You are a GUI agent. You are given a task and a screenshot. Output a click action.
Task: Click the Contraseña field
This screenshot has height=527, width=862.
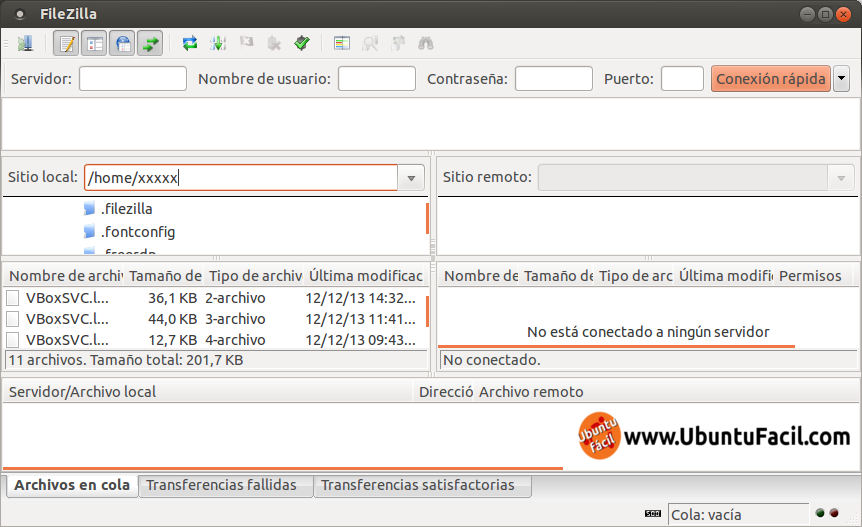point(554,79)
